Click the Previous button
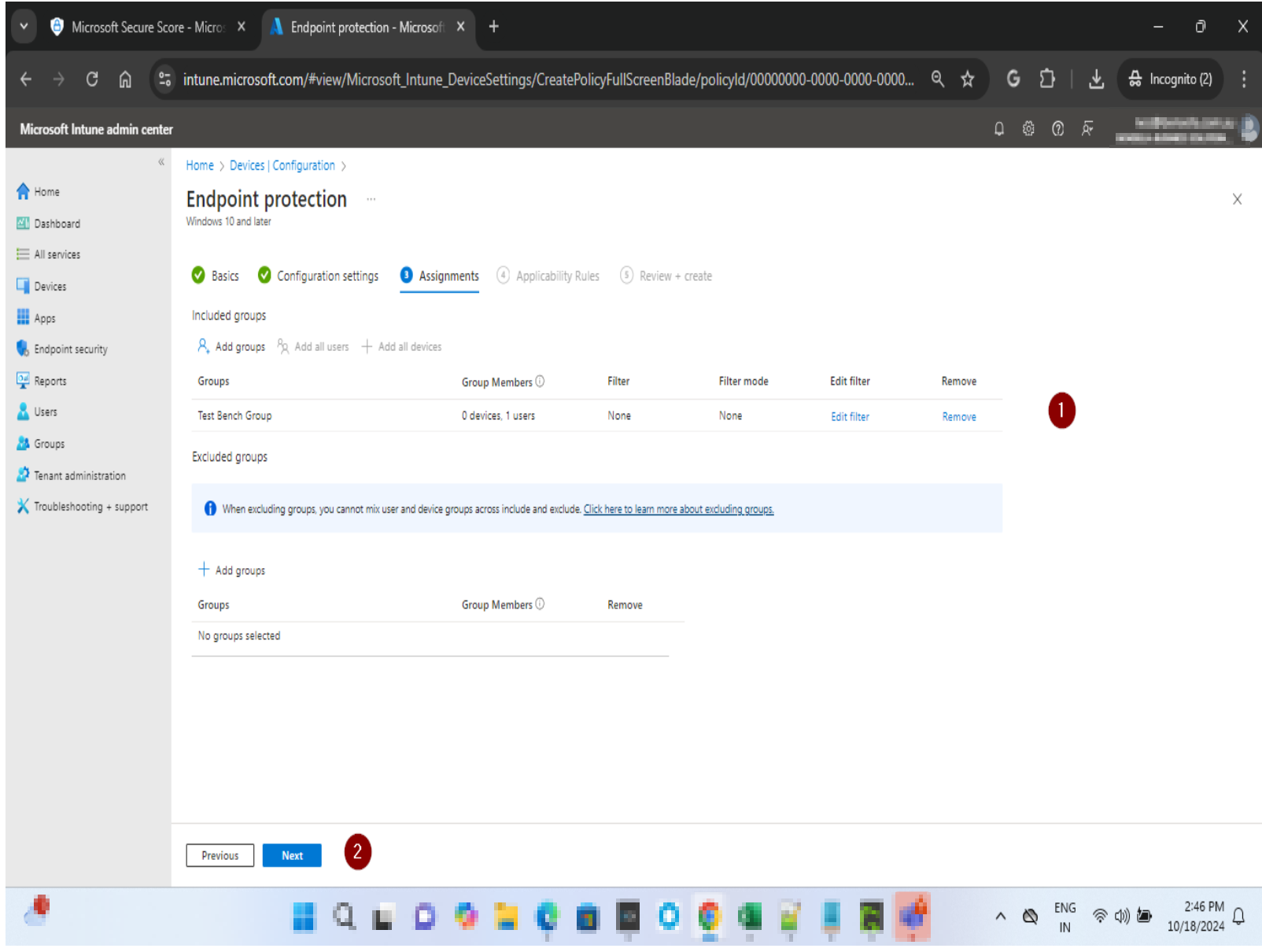The image size is (1262, 952). click(x=220, y=855)
